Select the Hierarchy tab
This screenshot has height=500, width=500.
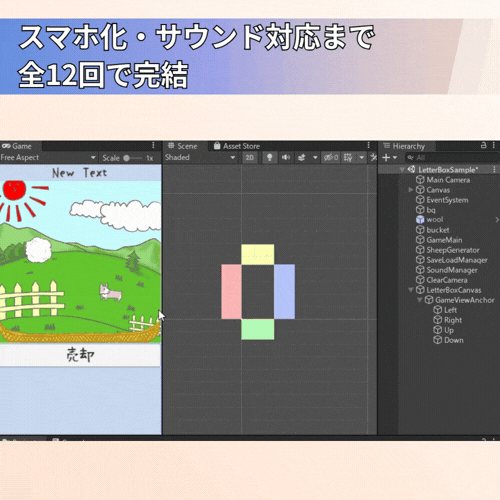404,146
